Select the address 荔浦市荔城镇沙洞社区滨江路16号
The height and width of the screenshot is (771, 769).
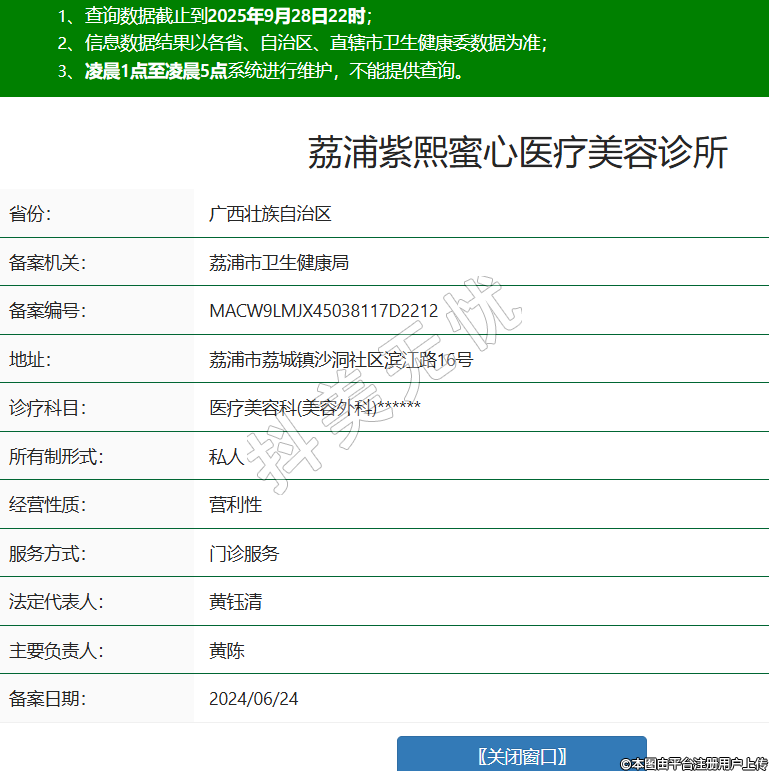click(x=340, y=360)
